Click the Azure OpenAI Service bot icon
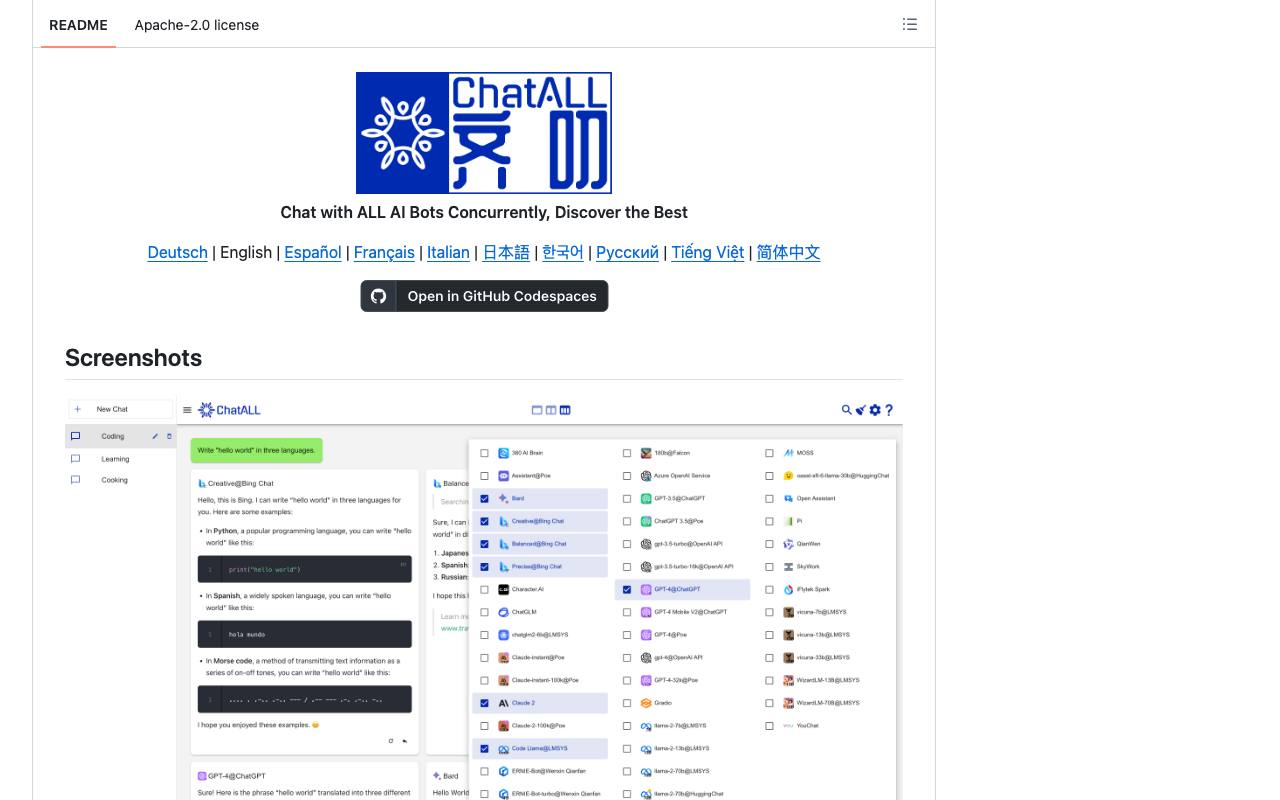Image resolution: width=1280 pixels, height=800 pixels. pyautogui.click(x=646, y=476)
